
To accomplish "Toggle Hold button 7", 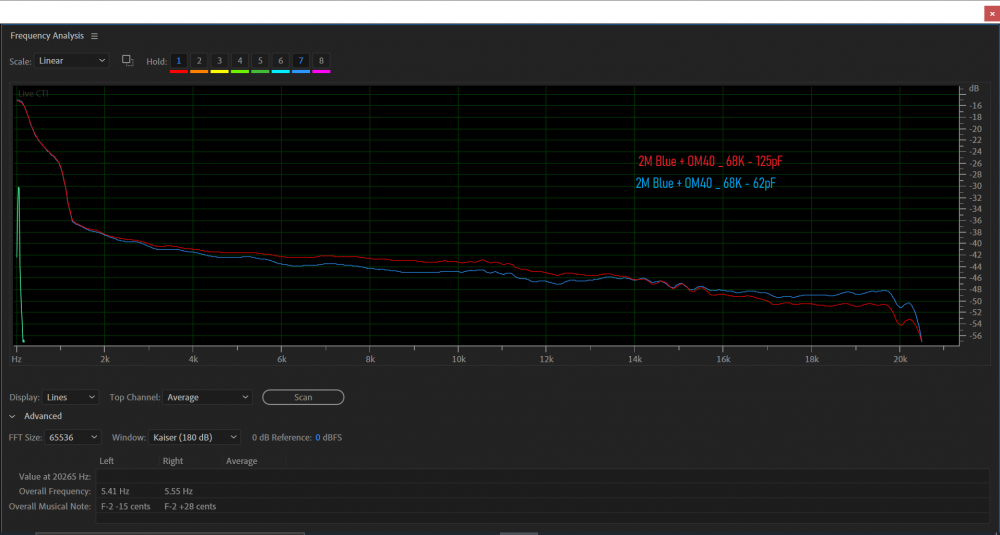I will click(301, 61).
